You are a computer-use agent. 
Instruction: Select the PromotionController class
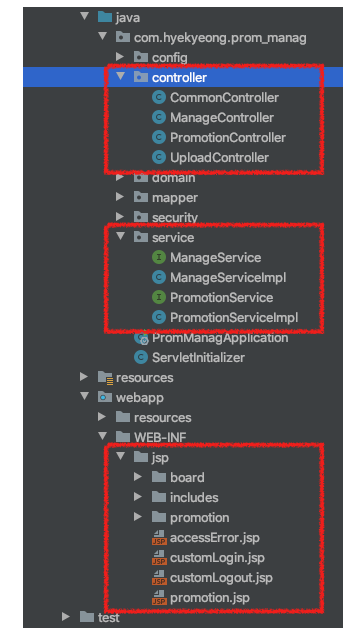228,137
